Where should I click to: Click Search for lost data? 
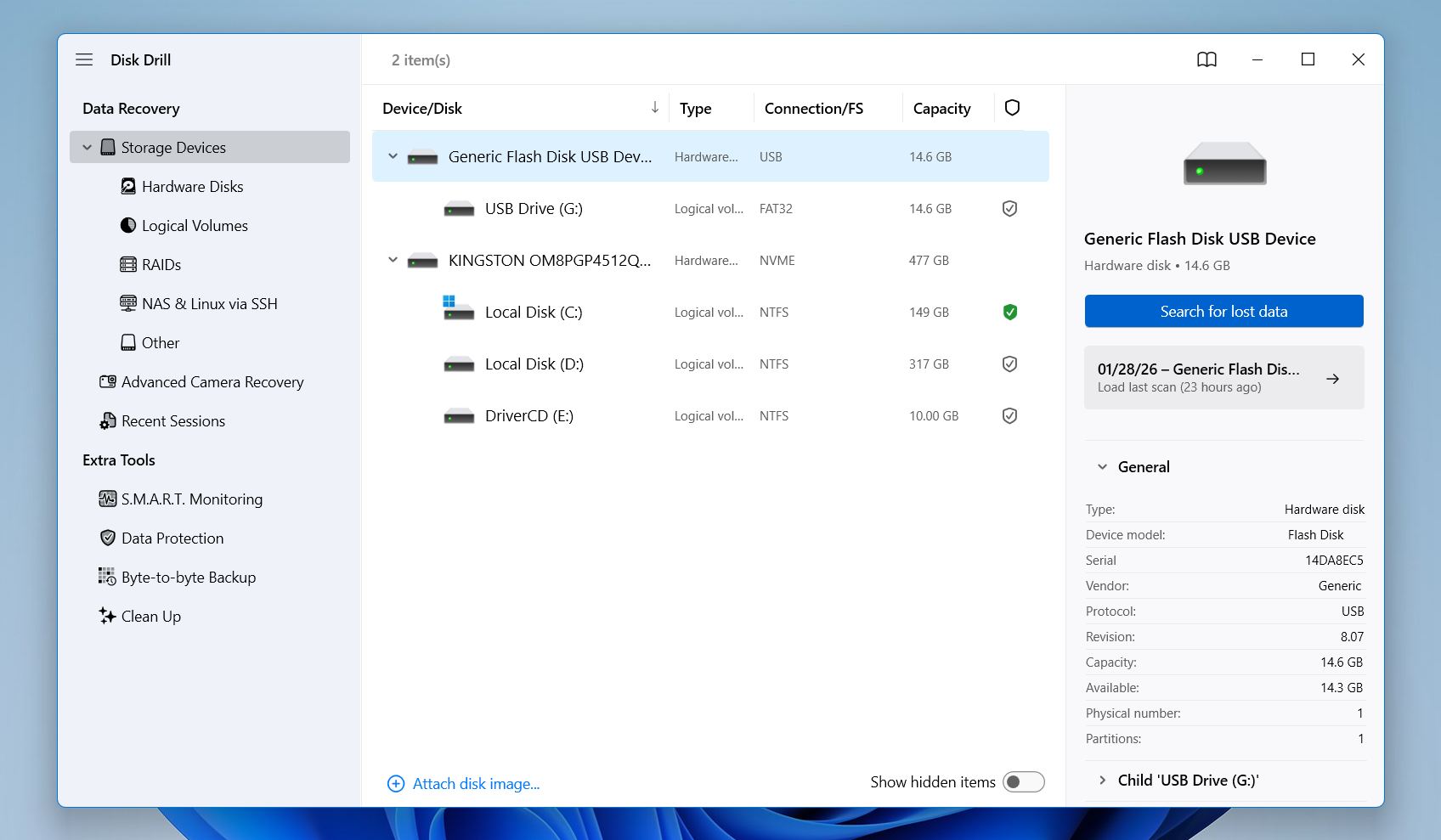click(1223, 311)
